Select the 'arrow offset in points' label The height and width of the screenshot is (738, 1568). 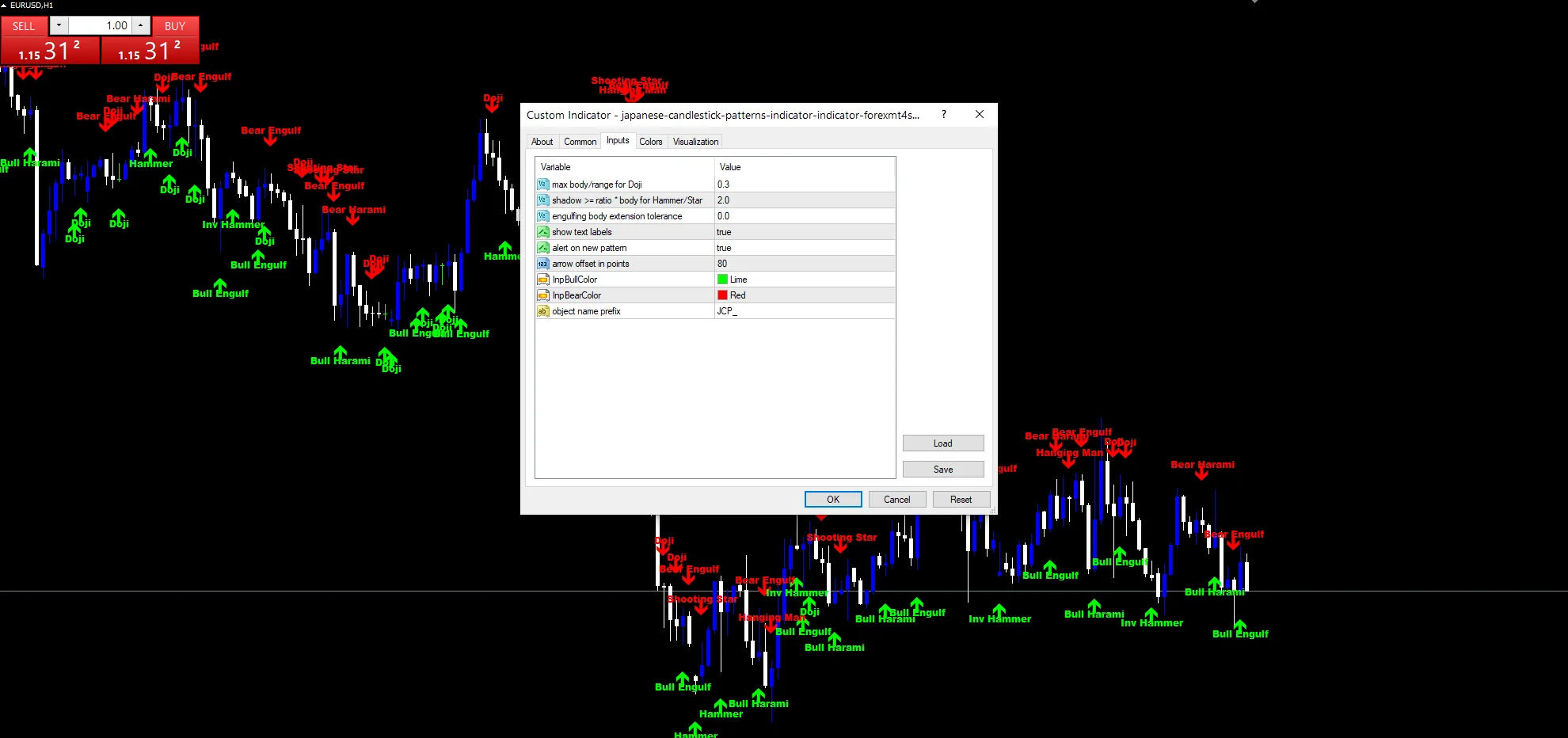pos(591,264)
